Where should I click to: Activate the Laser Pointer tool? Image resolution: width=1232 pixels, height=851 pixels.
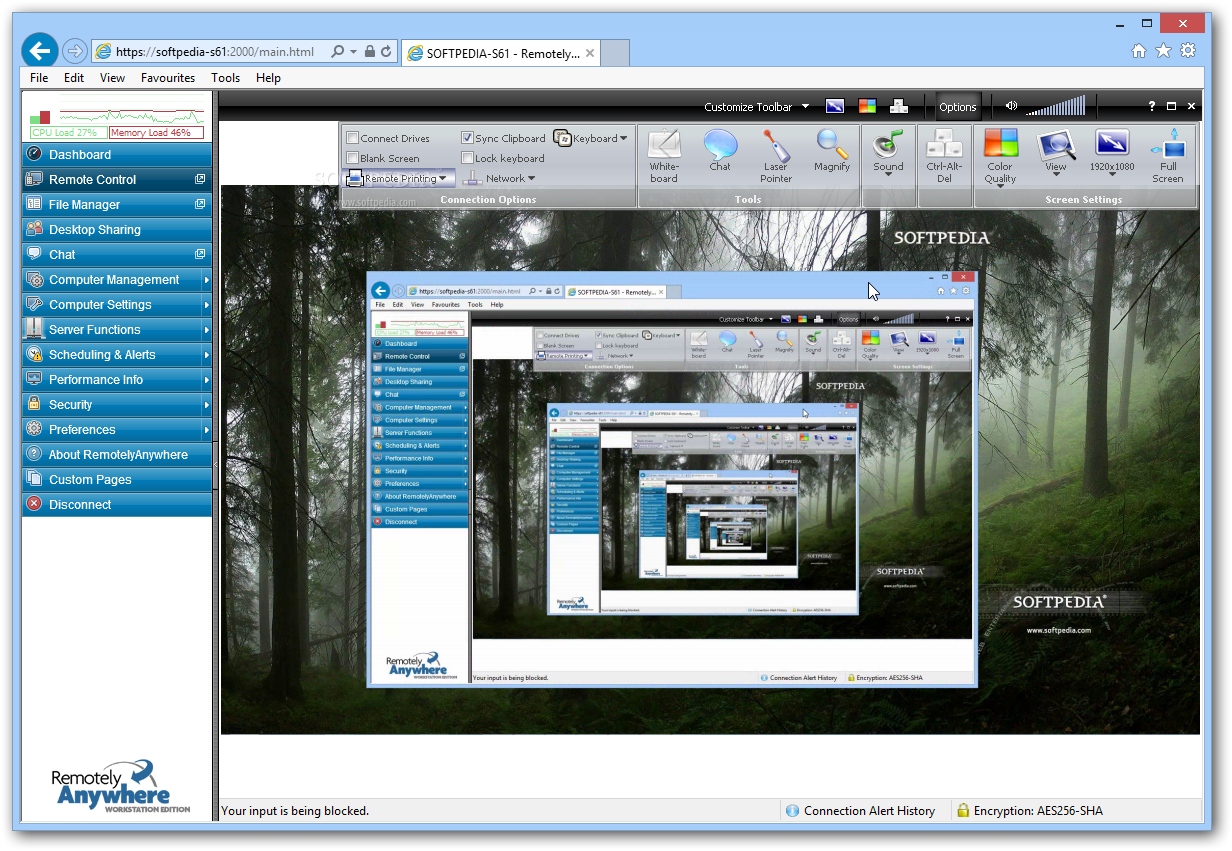pyautogui.click(x=776, y=157)
